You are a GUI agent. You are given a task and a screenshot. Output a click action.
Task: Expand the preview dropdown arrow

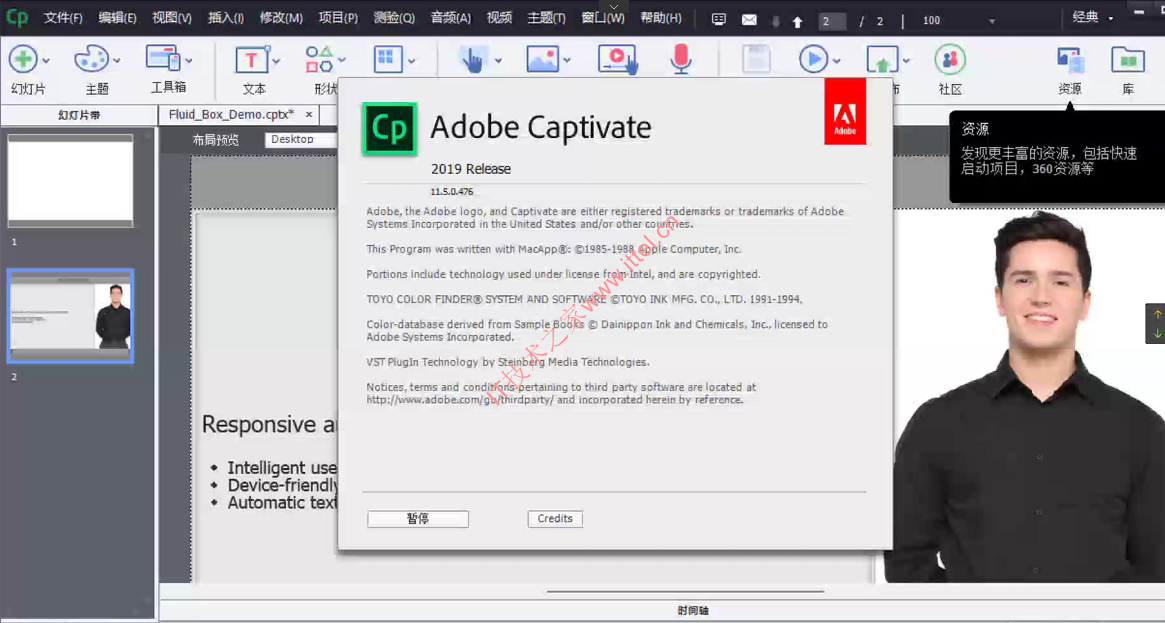pyautogui.click(x=837, y=61)
